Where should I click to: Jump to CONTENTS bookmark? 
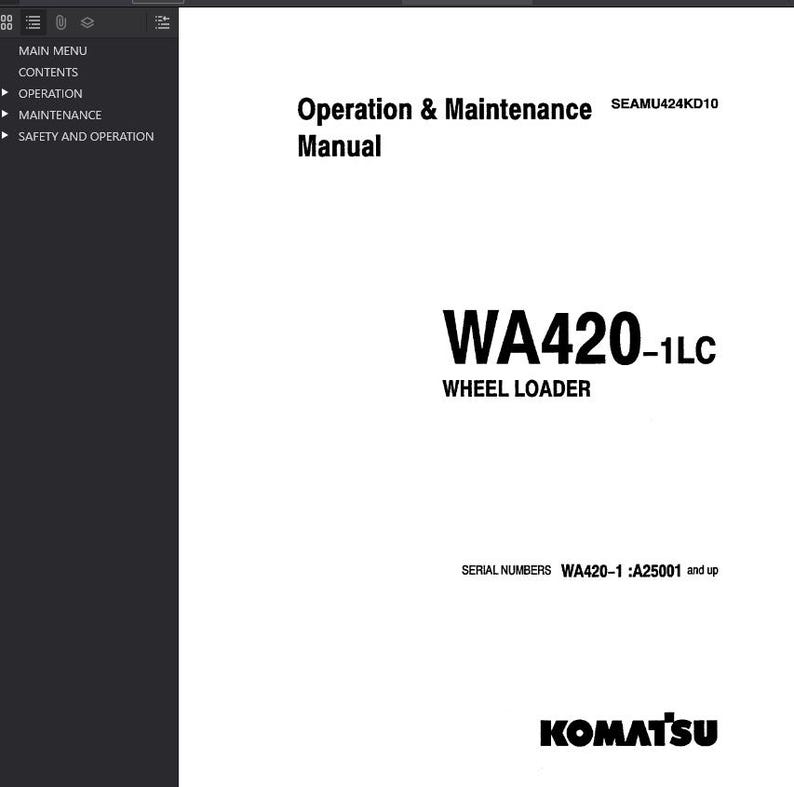pos(48,72)
